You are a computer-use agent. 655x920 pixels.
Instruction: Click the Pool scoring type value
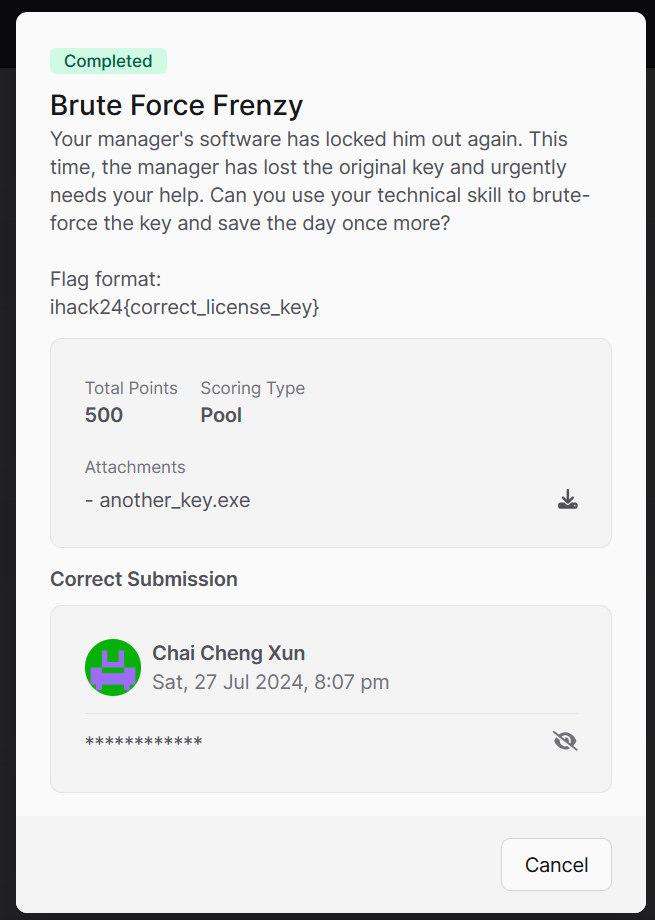pos(221,415)
